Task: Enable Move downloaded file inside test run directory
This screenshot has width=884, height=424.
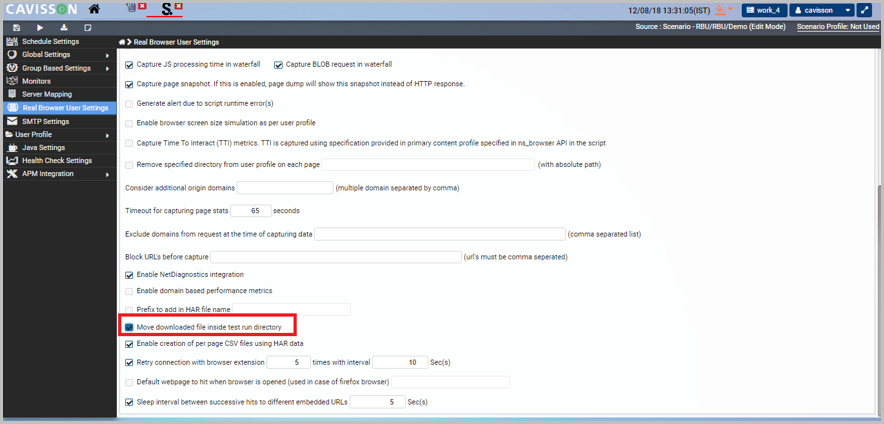Action: [x=129, y=327]
